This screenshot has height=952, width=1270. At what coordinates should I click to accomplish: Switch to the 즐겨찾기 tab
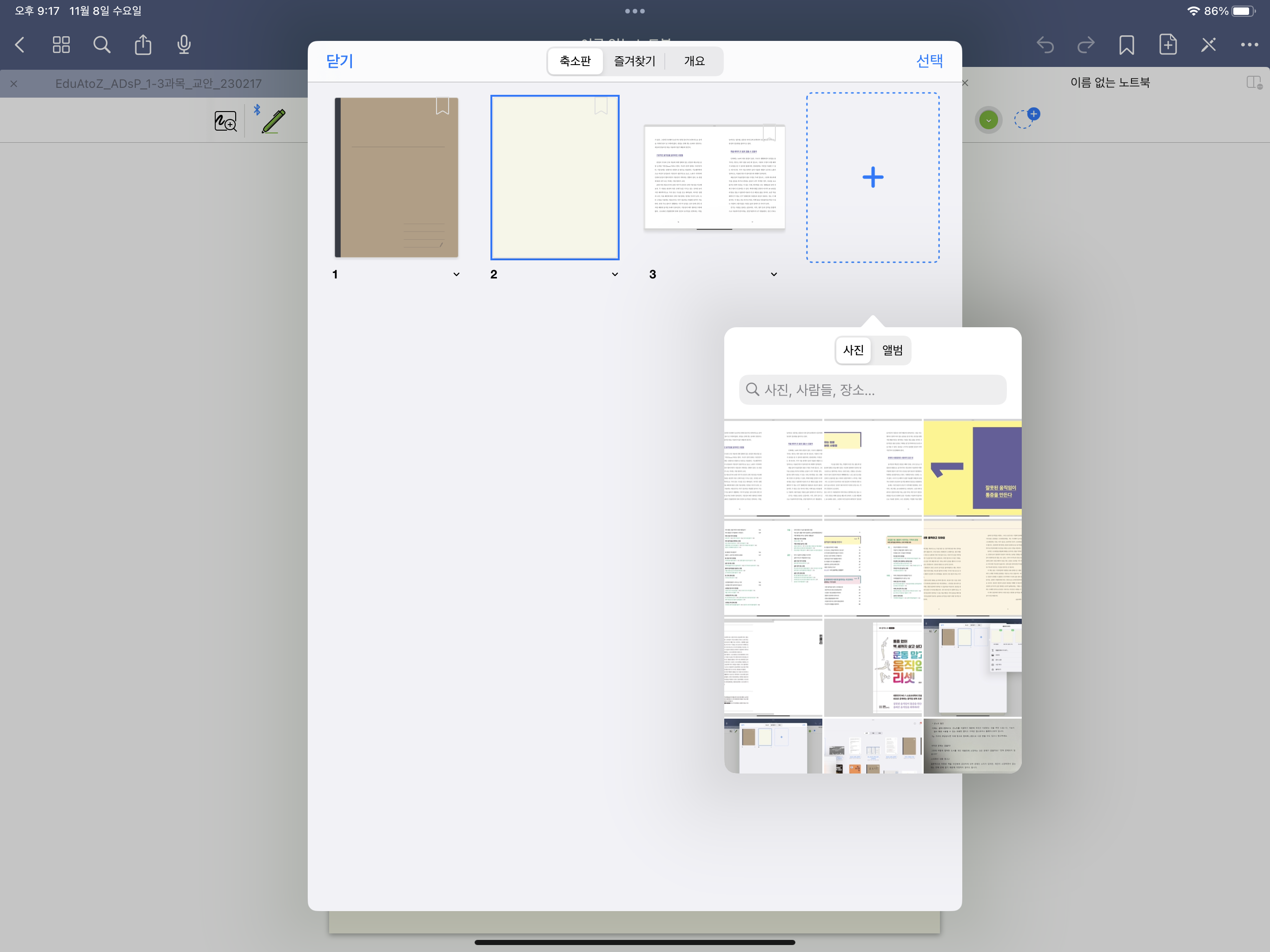pyautogui.click(x=634, y=61)
